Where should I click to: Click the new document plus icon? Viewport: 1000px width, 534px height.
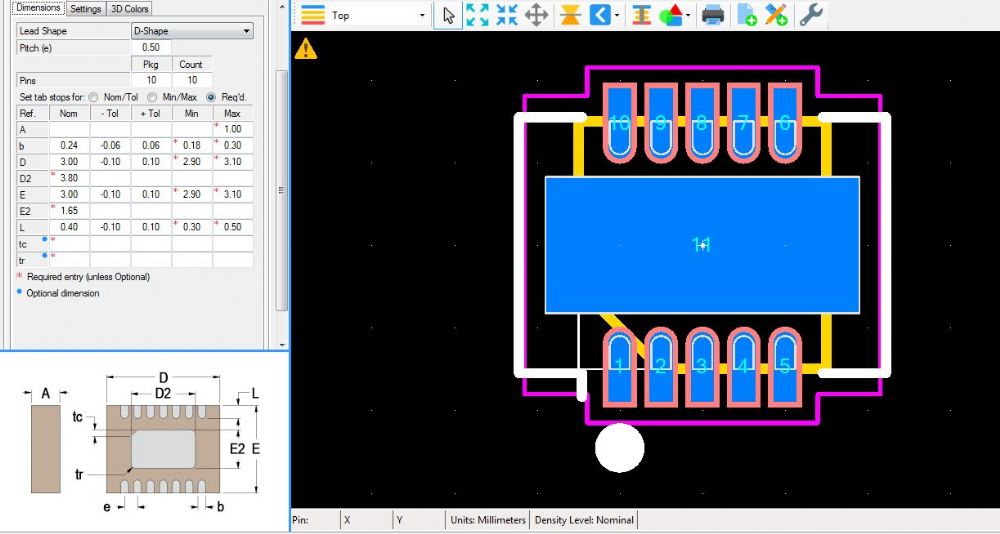tap(746, 15)
